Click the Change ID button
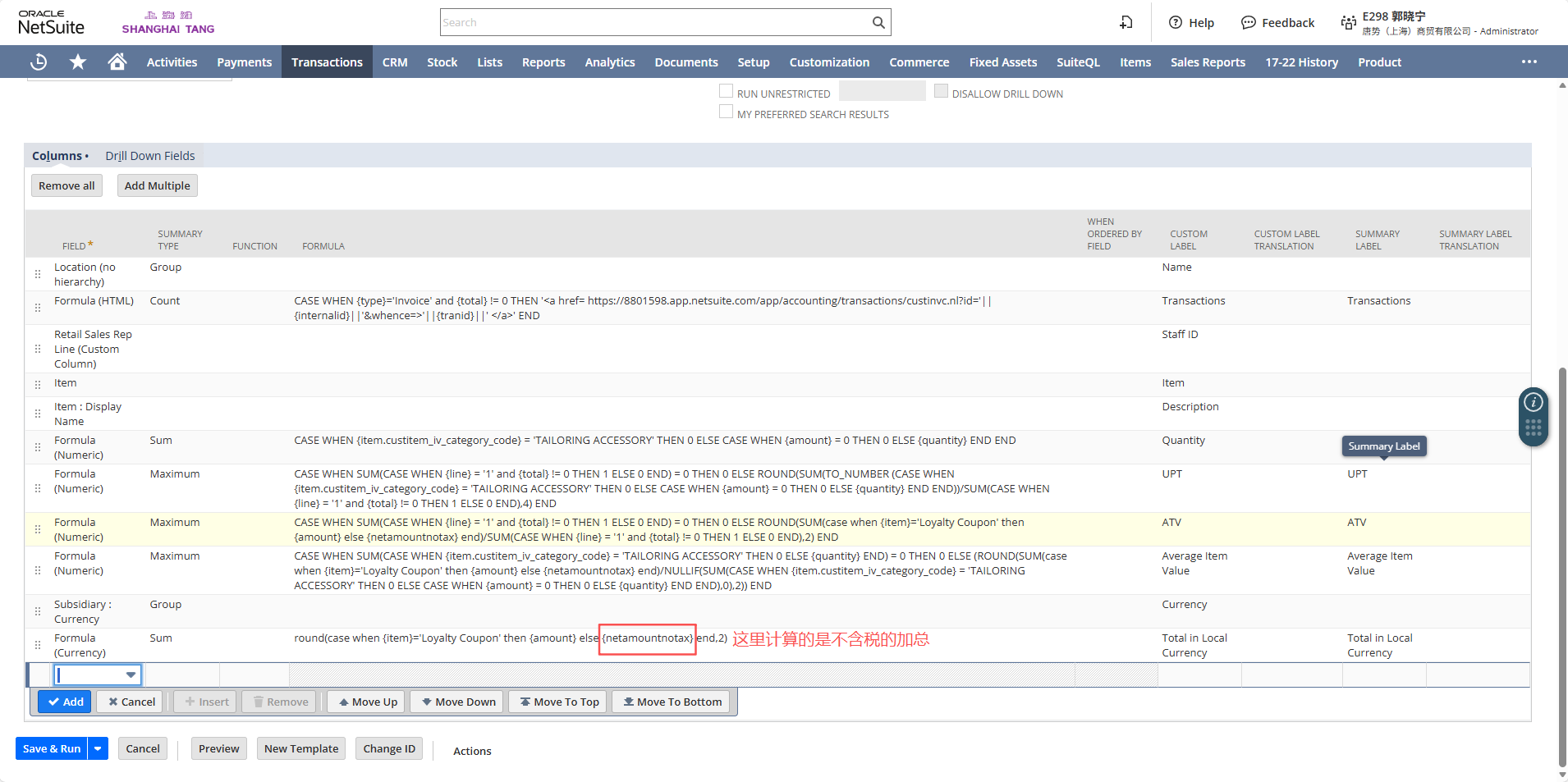Image resolution: width=1568 pixels, height=782 pixels. click(389, 748)
